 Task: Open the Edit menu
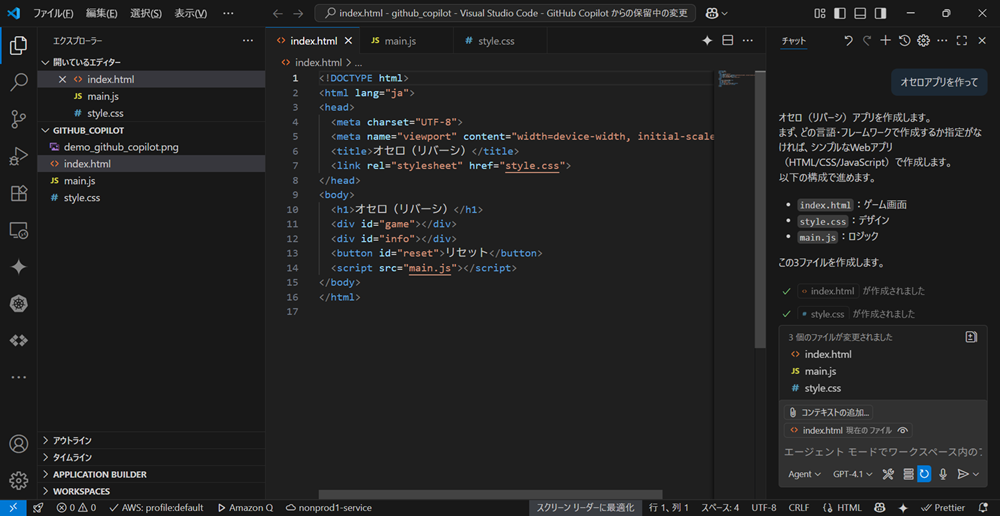[x=101, y=13]
